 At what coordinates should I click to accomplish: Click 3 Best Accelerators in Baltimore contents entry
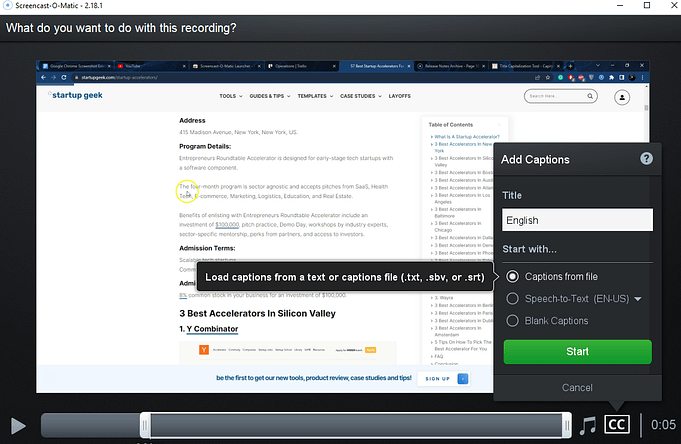pyautogui.click(x=460, y=212)
